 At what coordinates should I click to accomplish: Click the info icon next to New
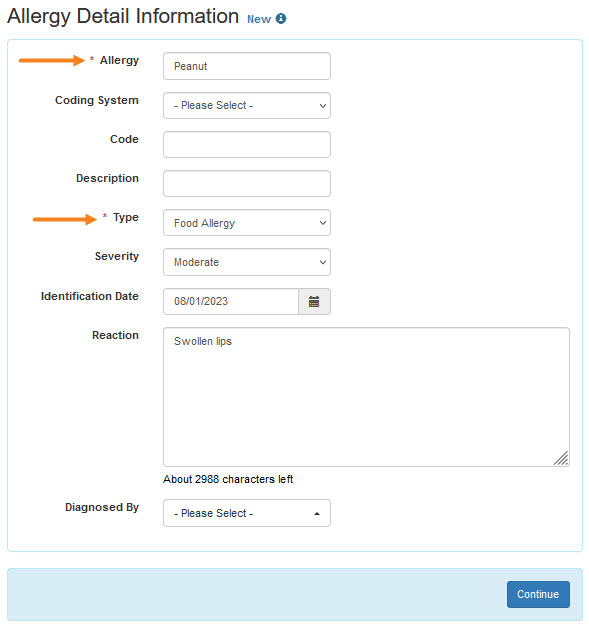(x=281, y=19)
